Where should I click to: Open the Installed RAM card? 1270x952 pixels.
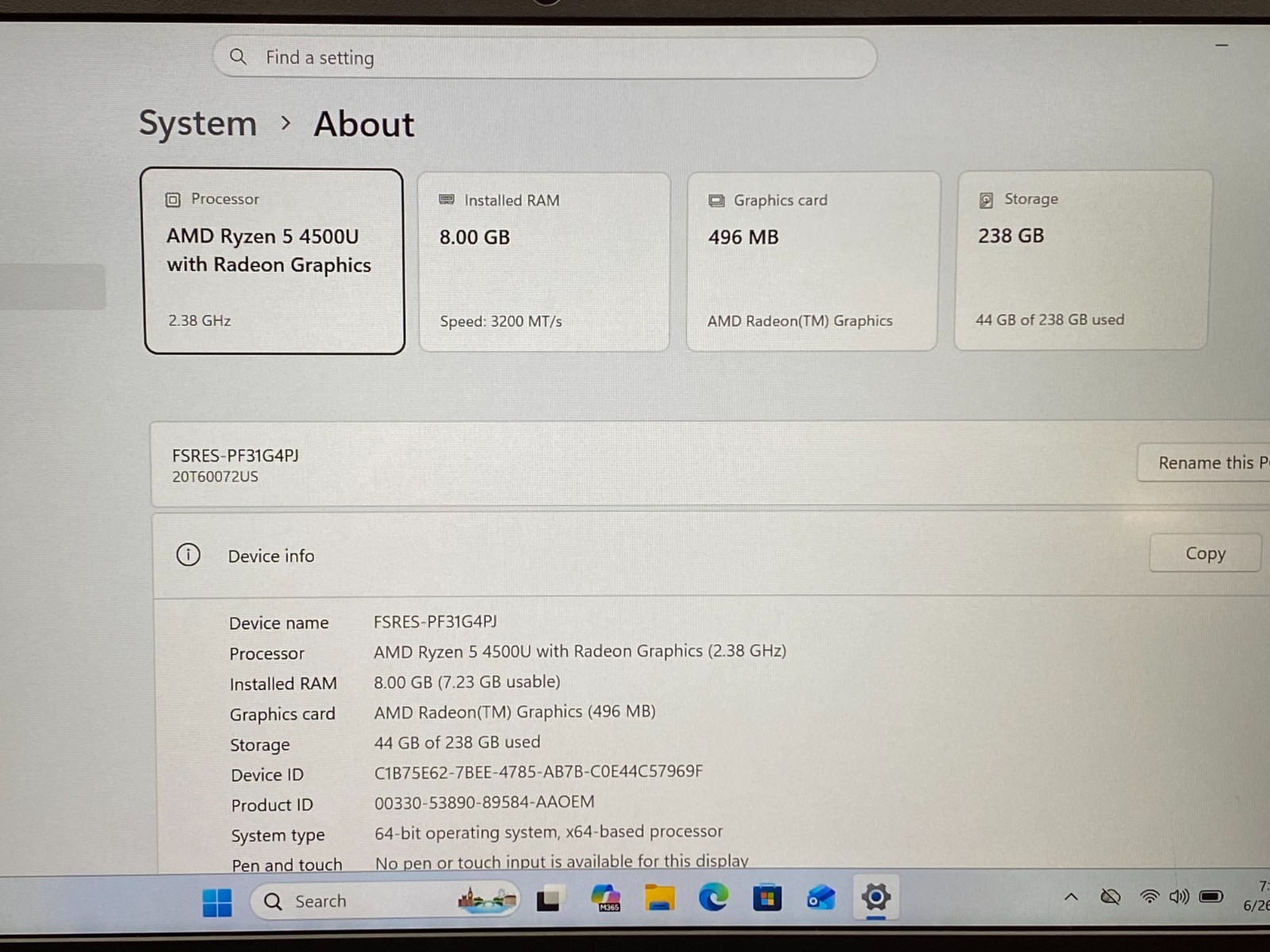pyautogui.click(x=544, y=262)
